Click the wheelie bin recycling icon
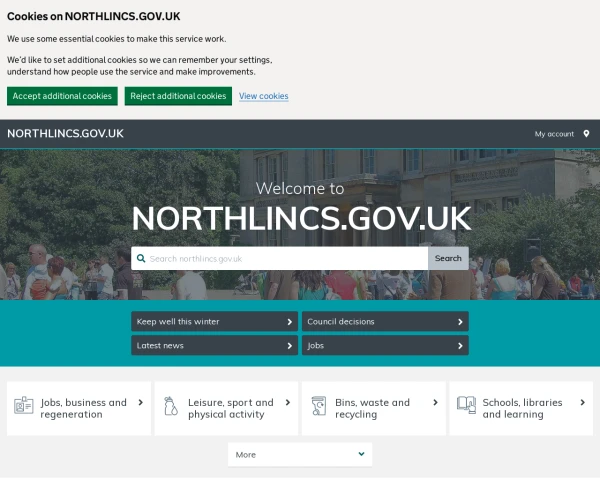Viewport: 600px width, 480px height. pos(319,406)
